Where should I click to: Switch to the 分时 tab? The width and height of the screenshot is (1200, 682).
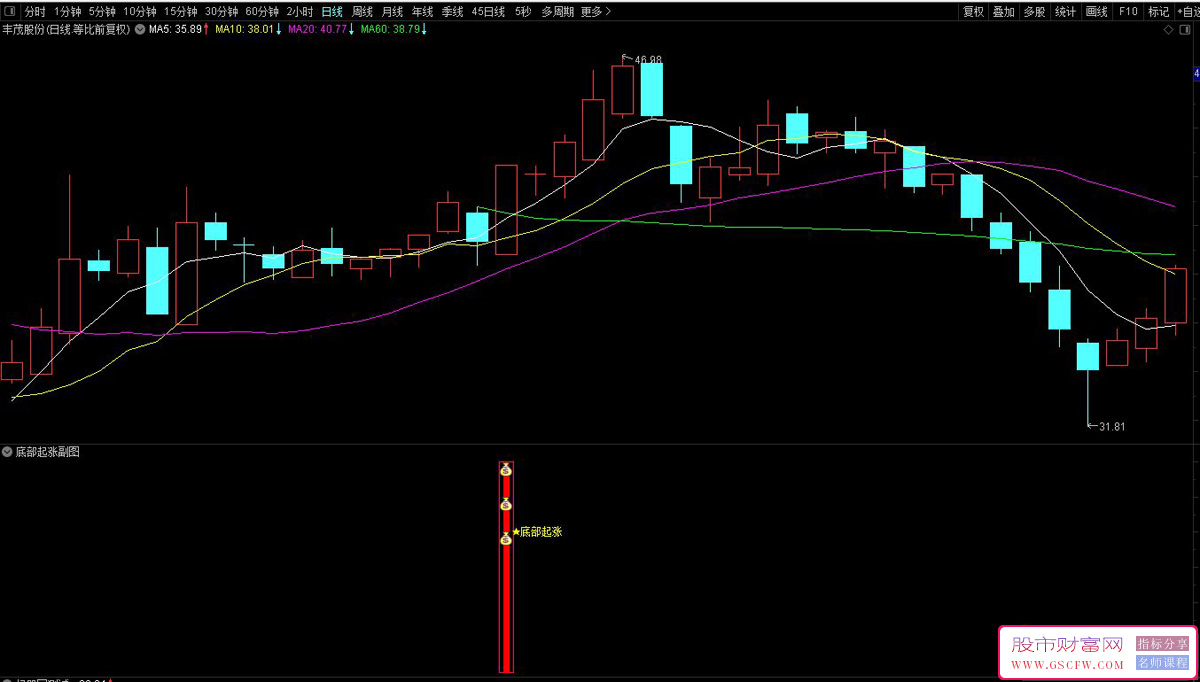coord(35,12)
